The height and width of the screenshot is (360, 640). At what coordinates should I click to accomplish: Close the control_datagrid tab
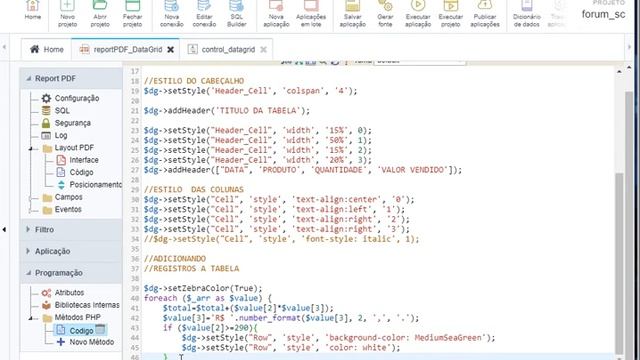click(264, 50)
